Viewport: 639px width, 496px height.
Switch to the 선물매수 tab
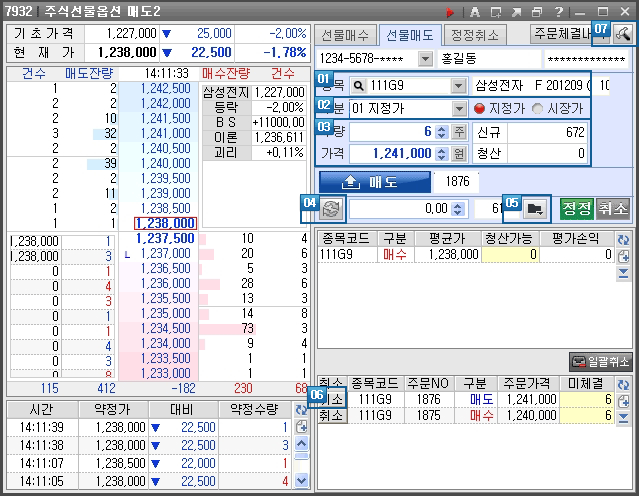point(345,35)
